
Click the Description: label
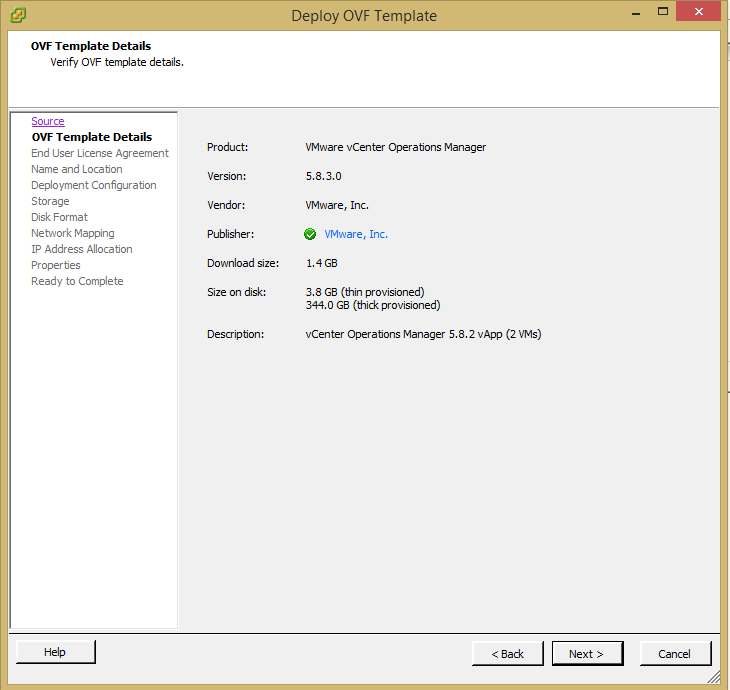[x=235, y=334]
